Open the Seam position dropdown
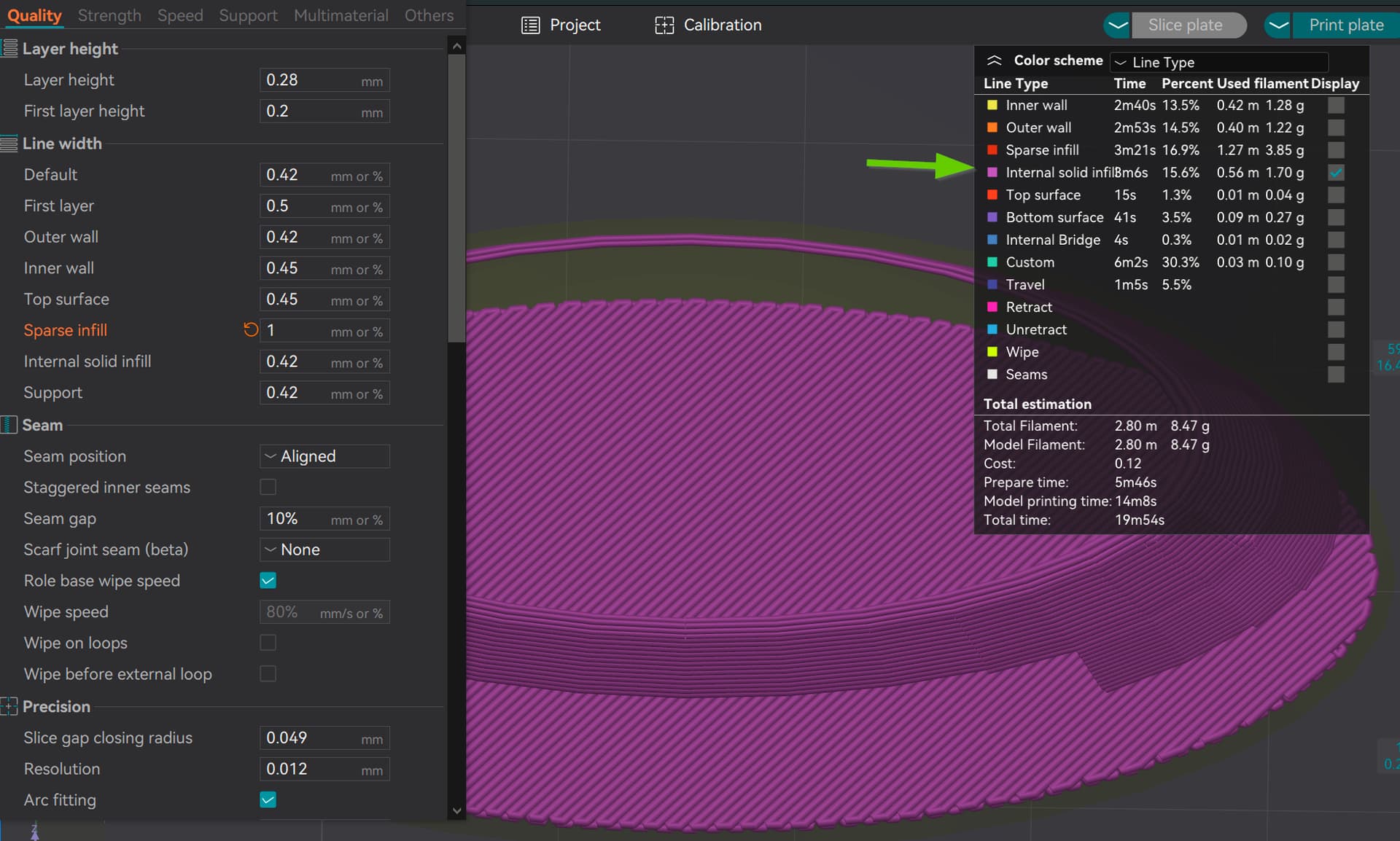 click(x=324, y=456)
